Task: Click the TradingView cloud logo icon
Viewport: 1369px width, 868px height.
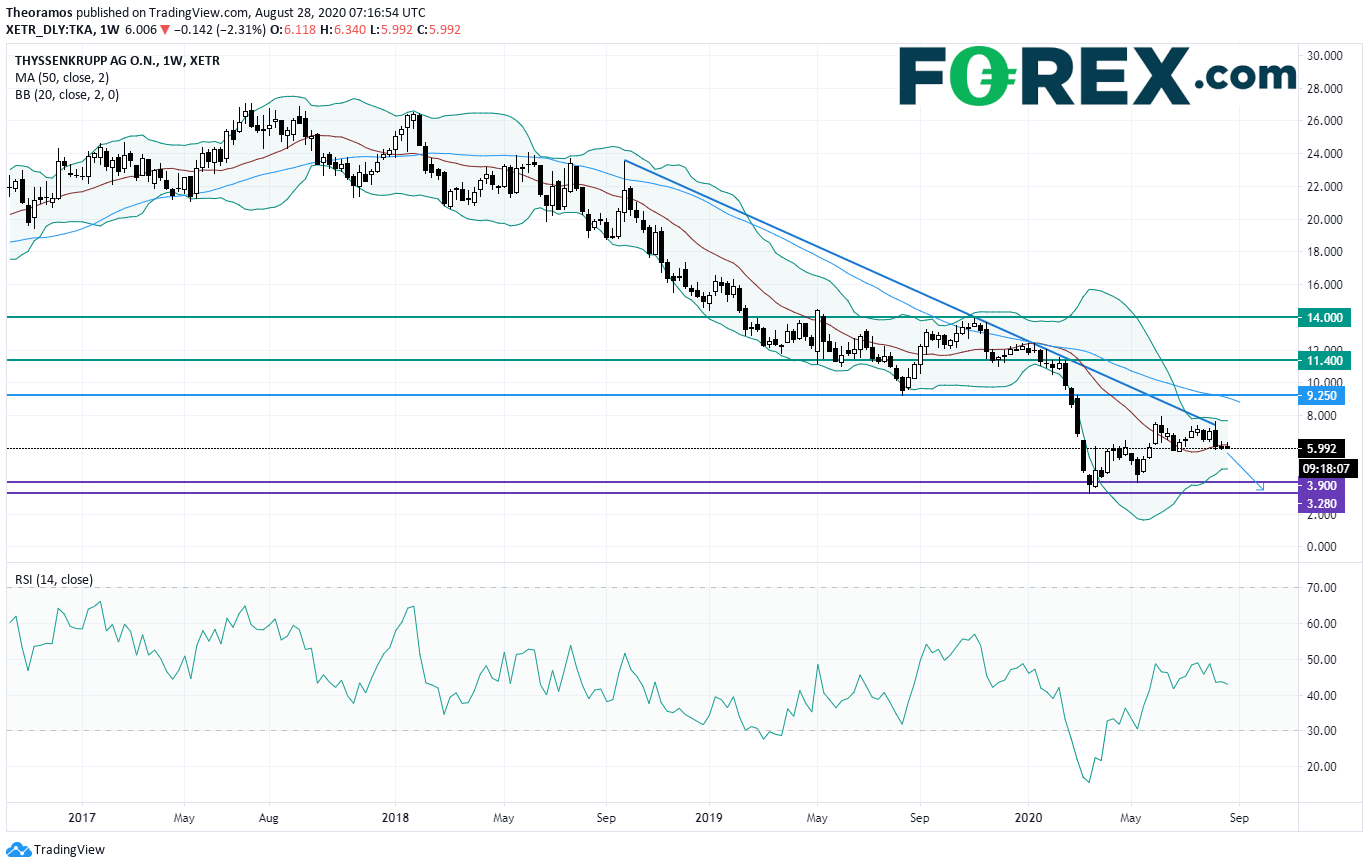Action: [18, 851]
